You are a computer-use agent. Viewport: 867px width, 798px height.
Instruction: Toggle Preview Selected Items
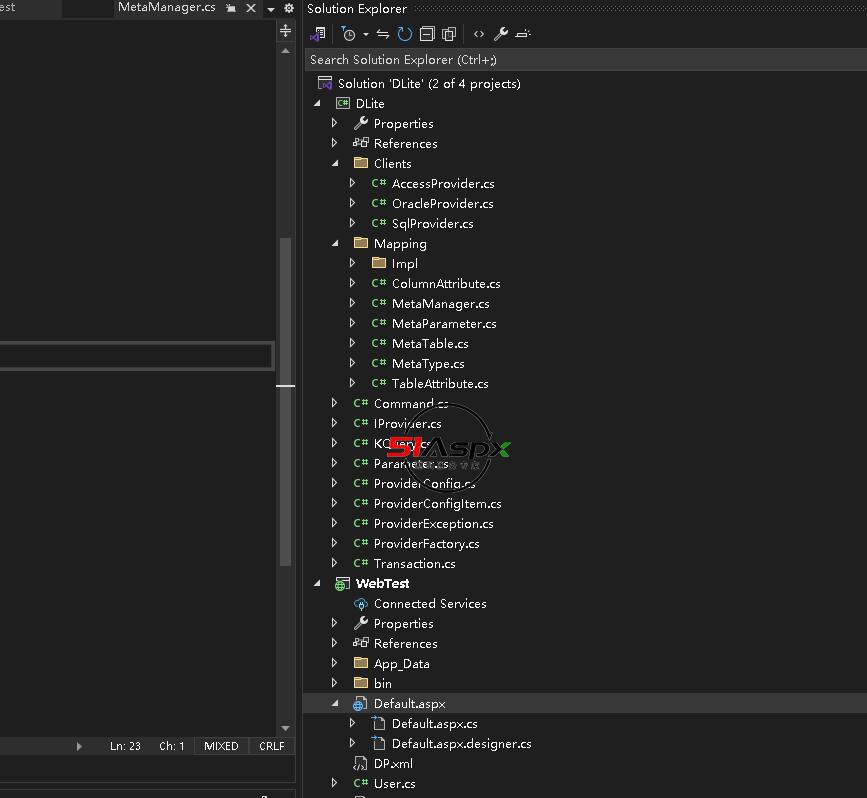[x=523, y=34]
